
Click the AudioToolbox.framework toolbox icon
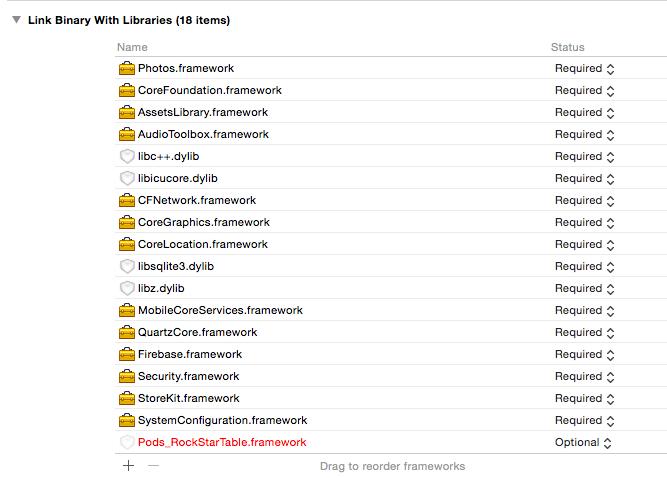coord(127,134)
